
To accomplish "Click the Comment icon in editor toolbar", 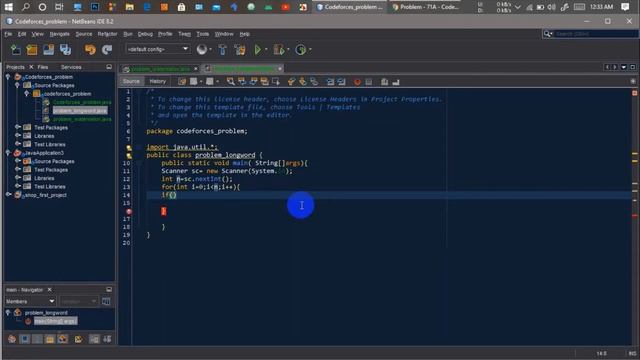I will (384, 82).
